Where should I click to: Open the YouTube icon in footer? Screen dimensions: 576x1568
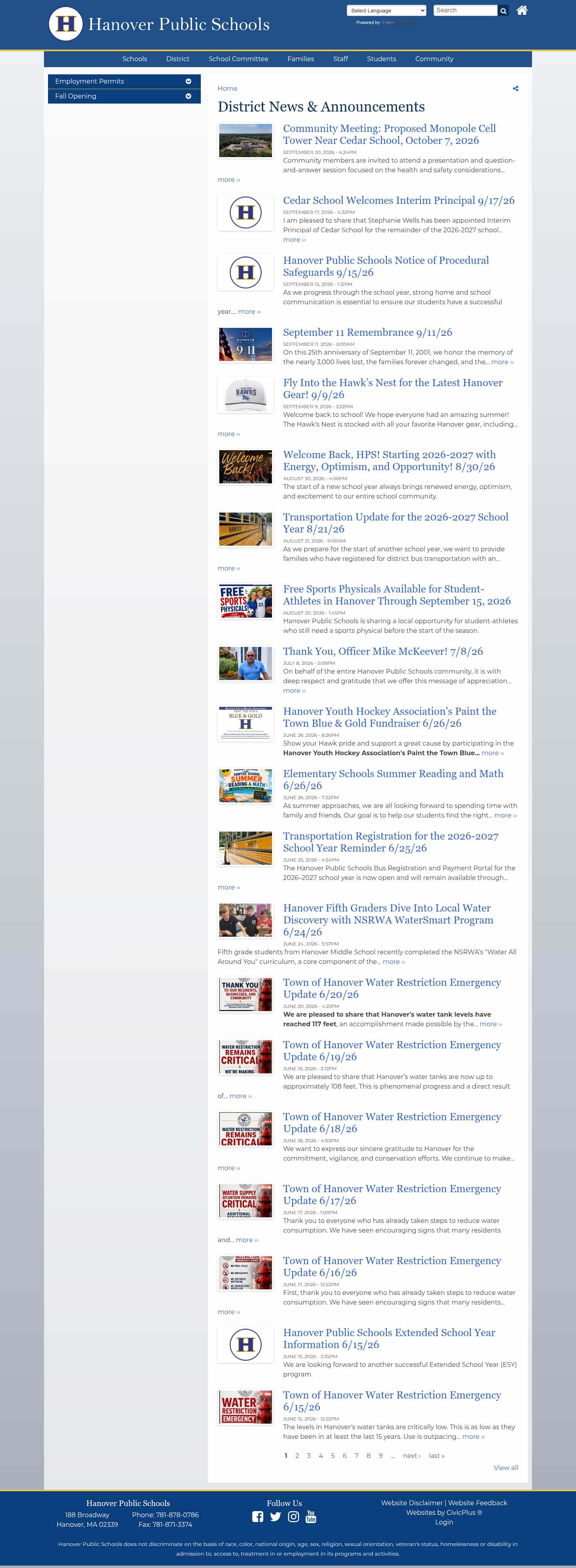pos(311,1516)
